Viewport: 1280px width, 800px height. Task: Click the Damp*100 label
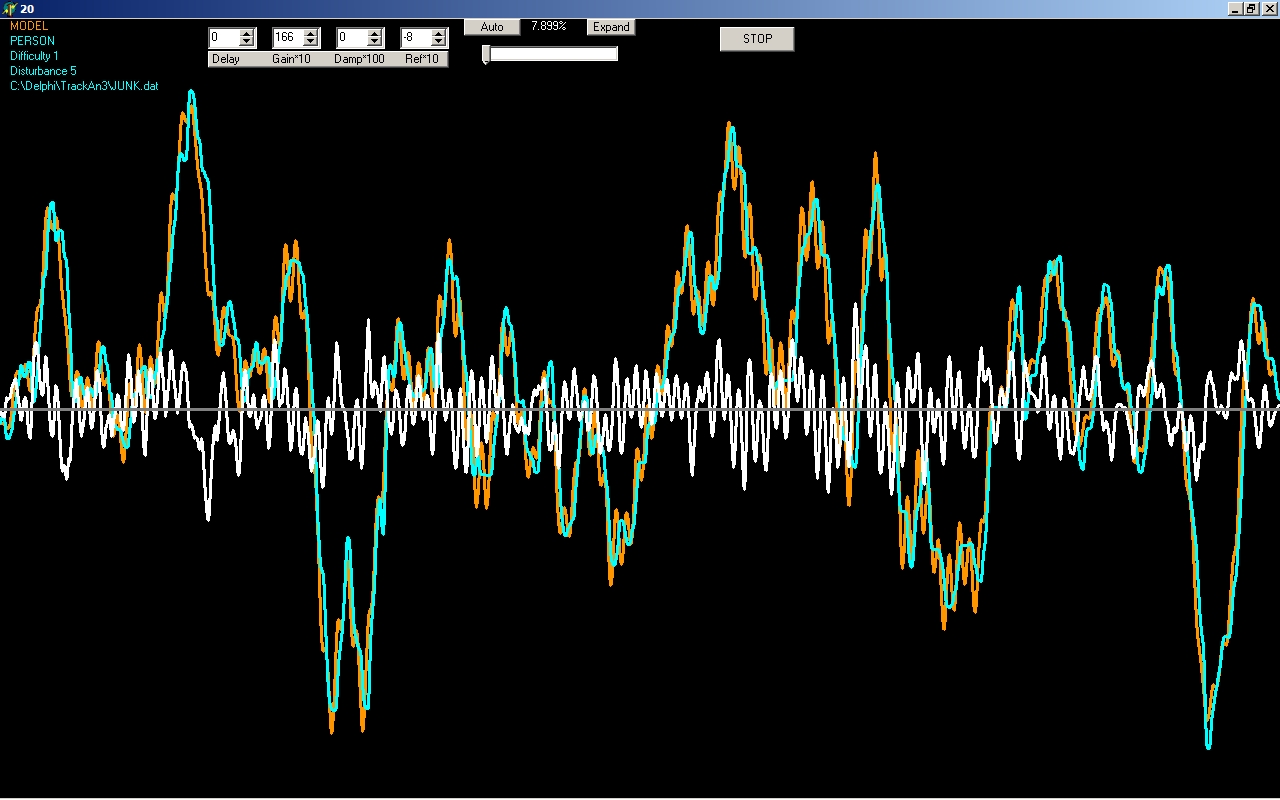click(359, 59)
